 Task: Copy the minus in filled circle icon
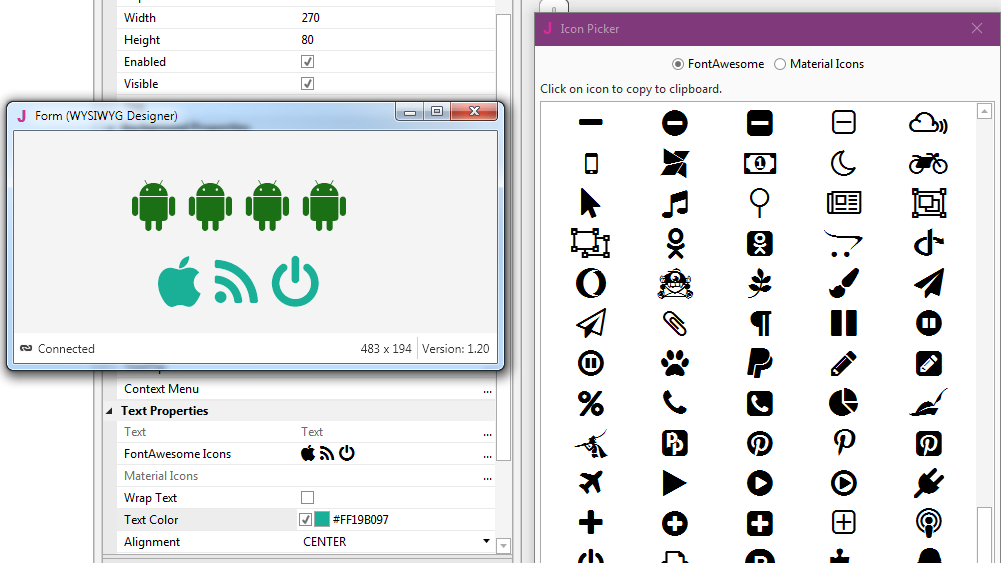[675, 123]
